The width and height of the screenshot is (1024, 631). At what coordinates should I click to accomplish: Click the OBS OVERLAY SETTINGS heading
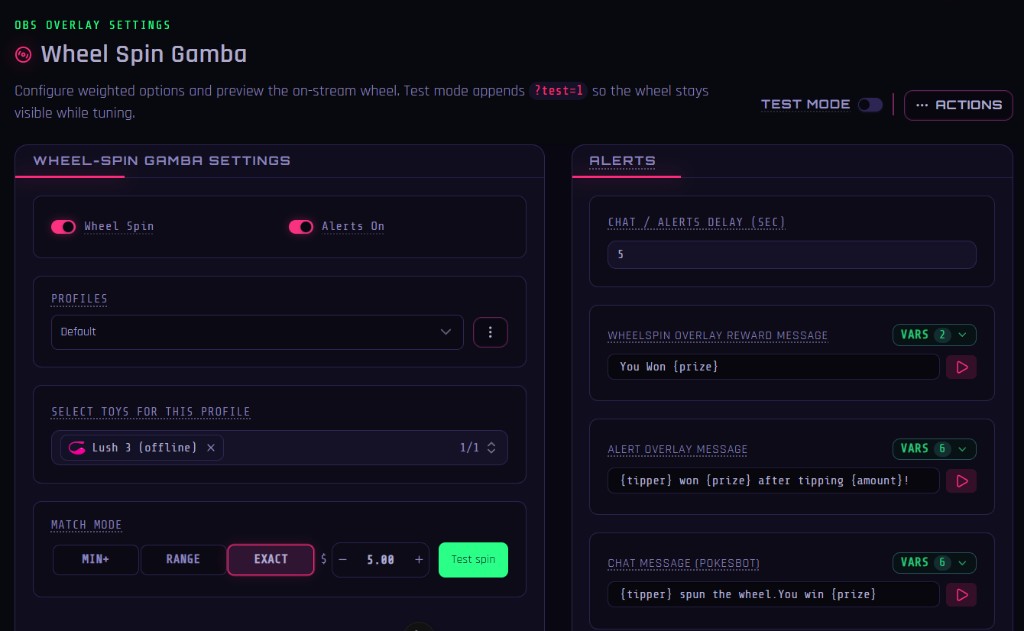click(x=92, y=25)
